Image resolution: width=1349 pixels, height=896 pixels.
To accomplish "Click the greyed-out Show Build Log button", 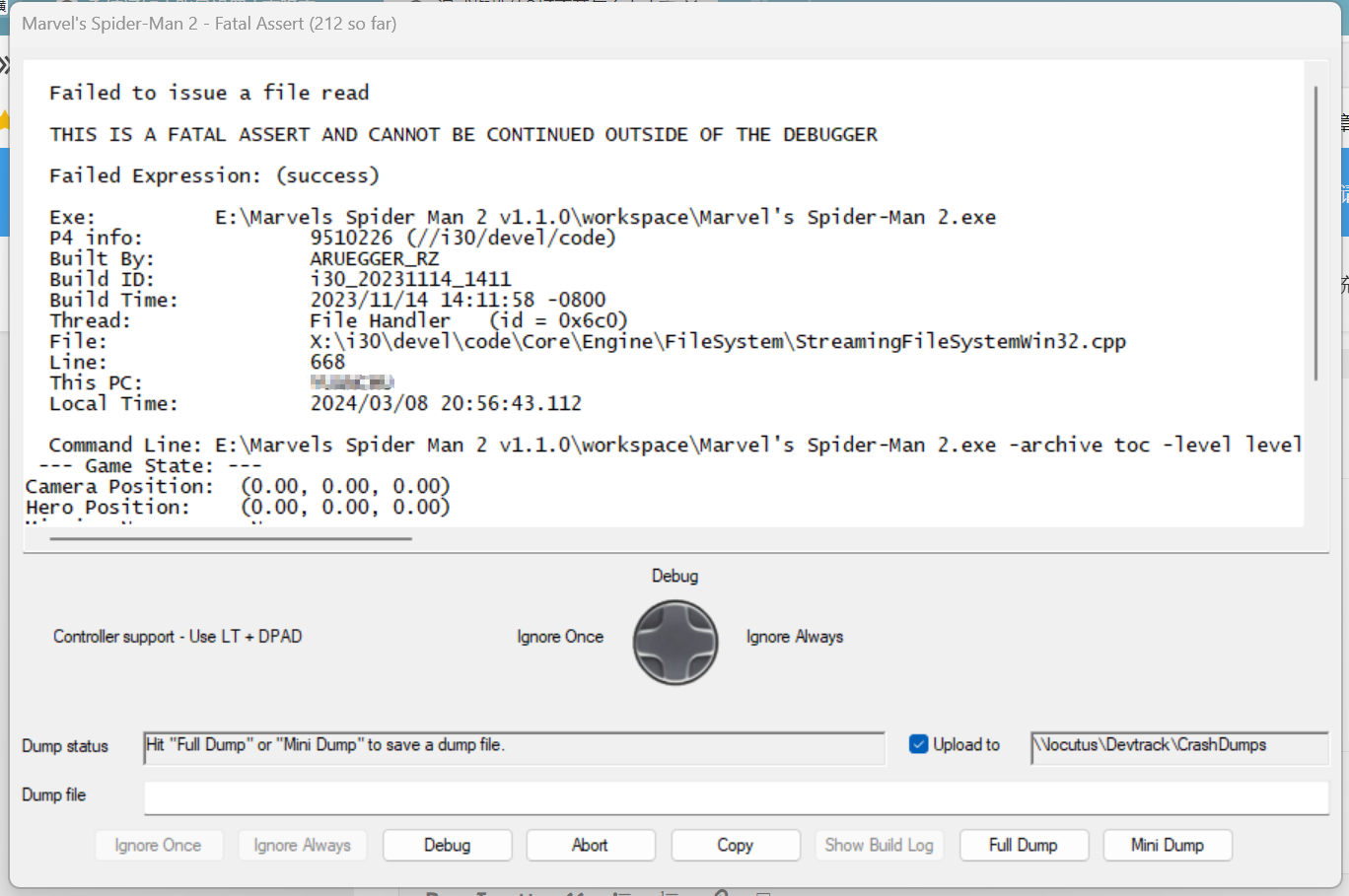I will [879, 845].
